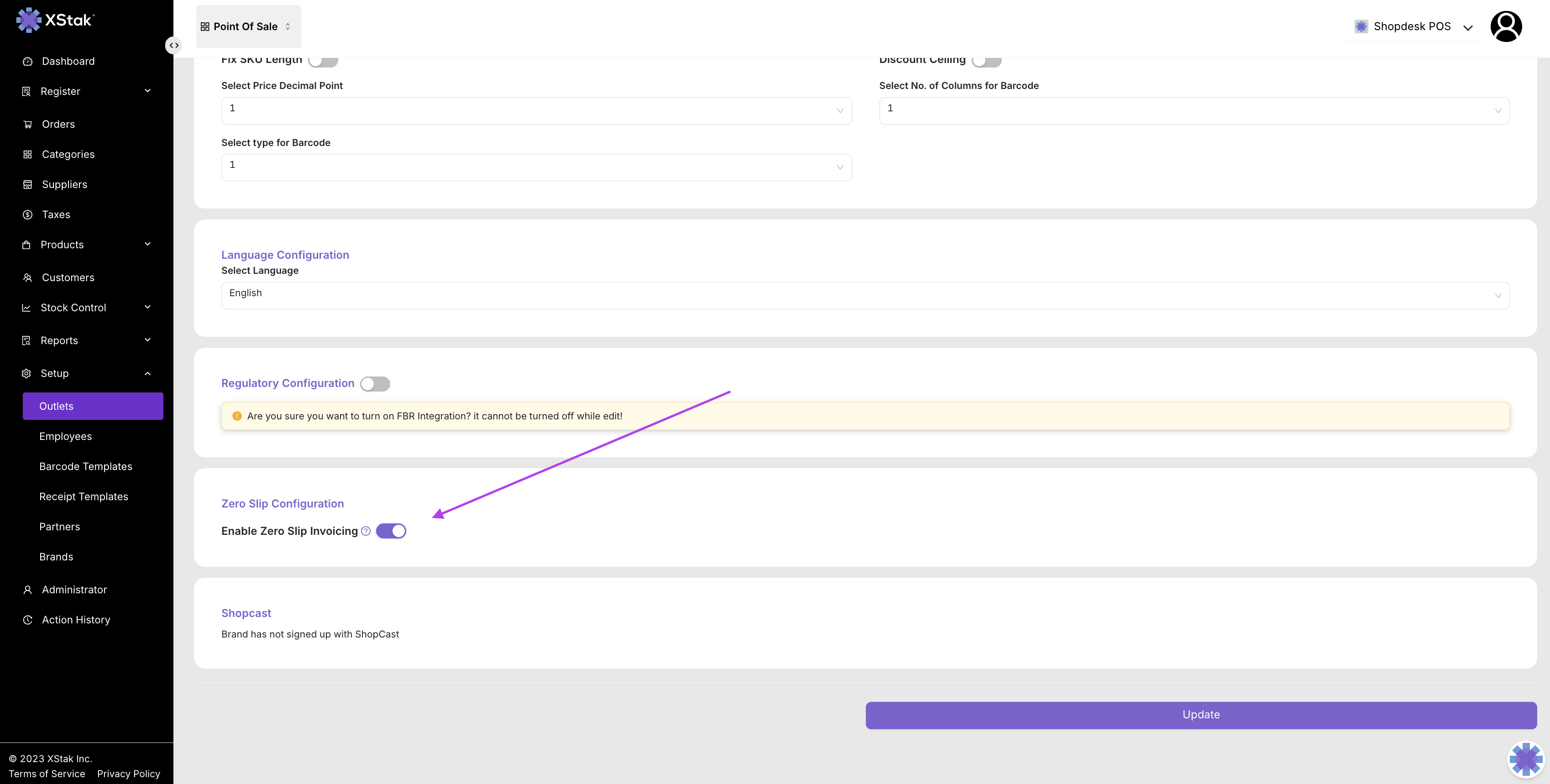The width and height of the screenshot is (1550, 784).
Task: Click the Stock Control chart icon
Action: (x=26, y=308)
